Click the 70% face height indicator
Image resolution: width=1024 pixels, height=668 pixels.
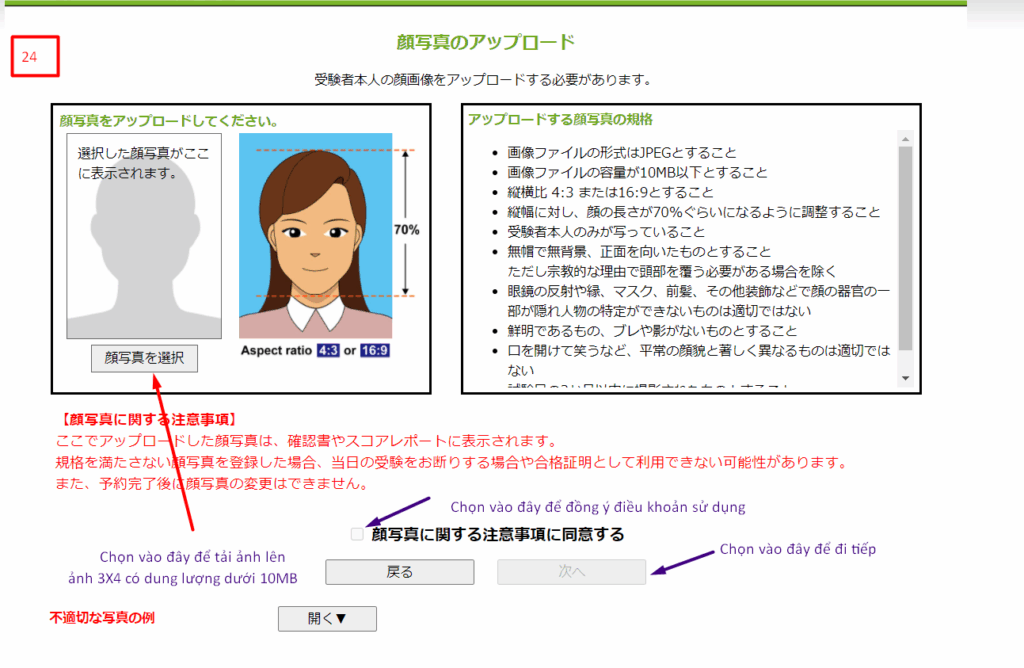pos(406,229)
